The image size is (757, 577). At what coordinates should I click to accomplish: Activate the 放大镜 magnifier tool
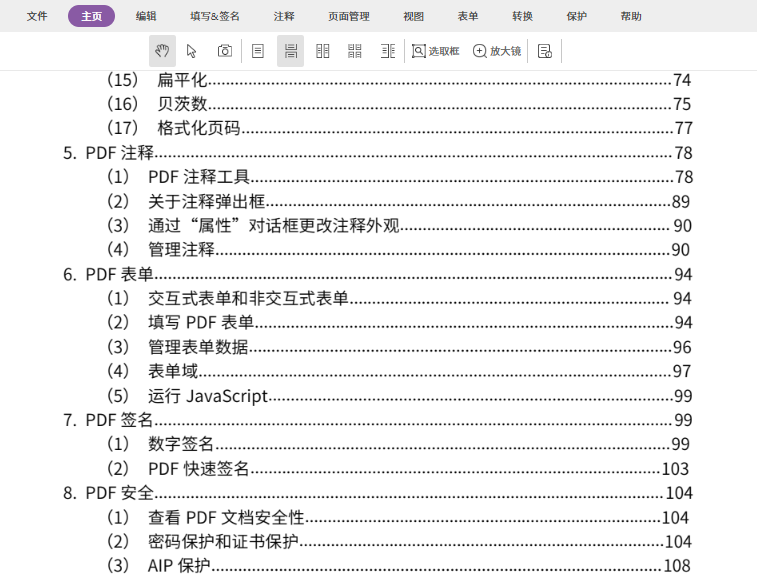pos(496,51)
